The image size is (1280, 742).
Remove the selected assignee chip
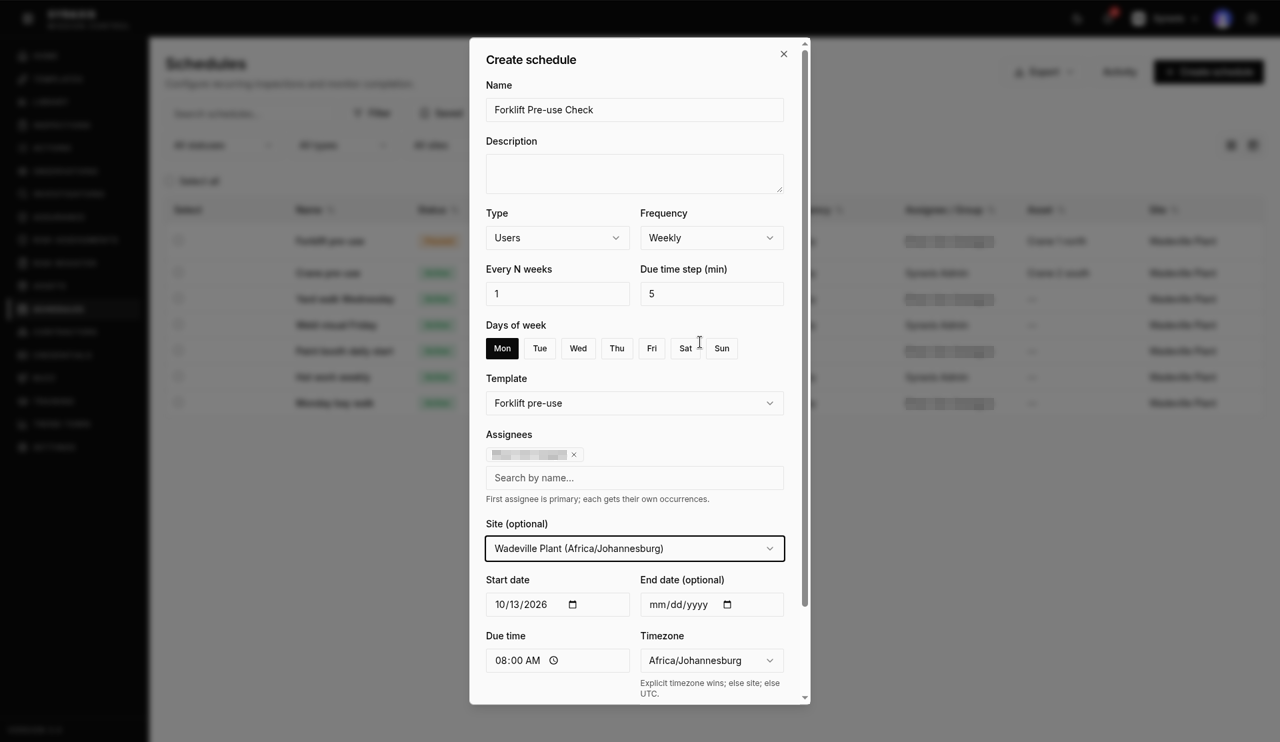[x=574, y=455]
